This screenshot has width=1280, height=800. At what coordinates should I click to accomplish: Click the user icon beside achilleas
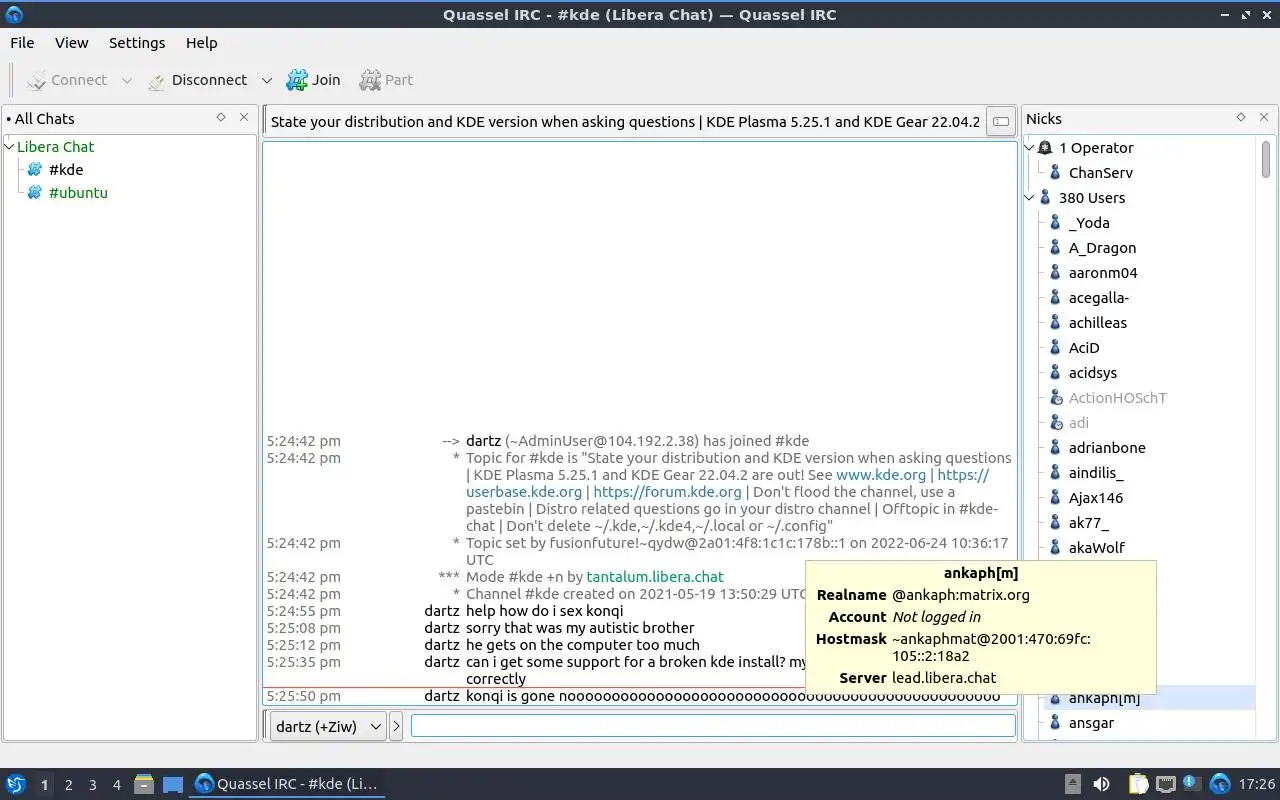1055,323
